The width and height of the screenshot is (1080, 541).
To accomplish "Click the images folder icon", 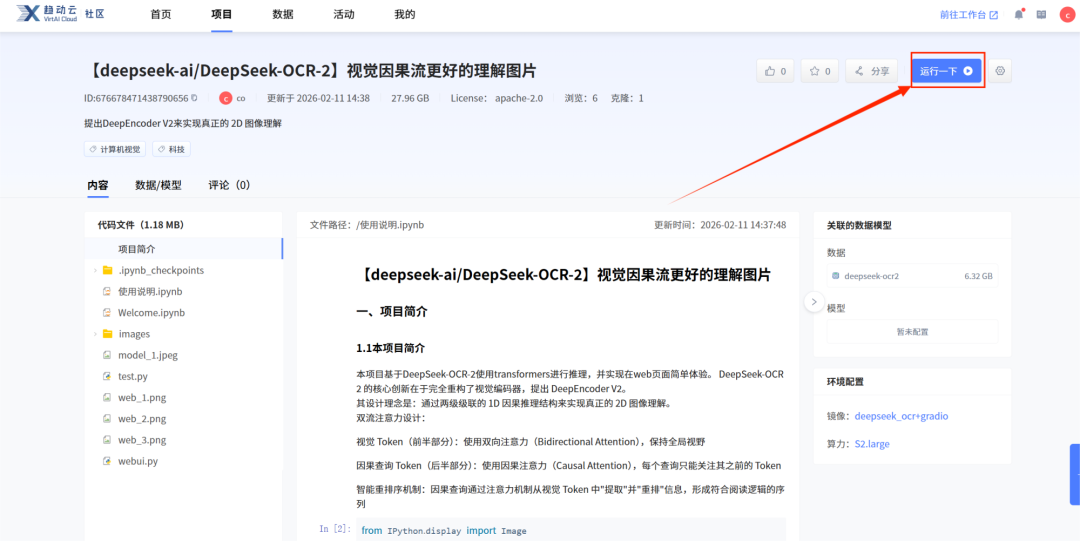I will 107,334.
